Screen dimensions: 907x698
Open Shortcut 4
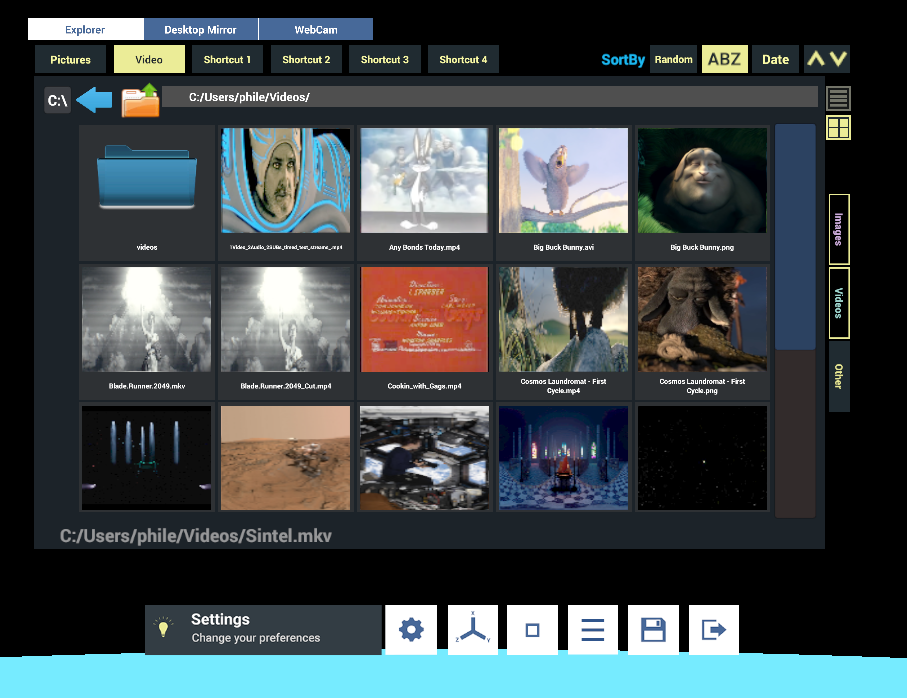463,60
